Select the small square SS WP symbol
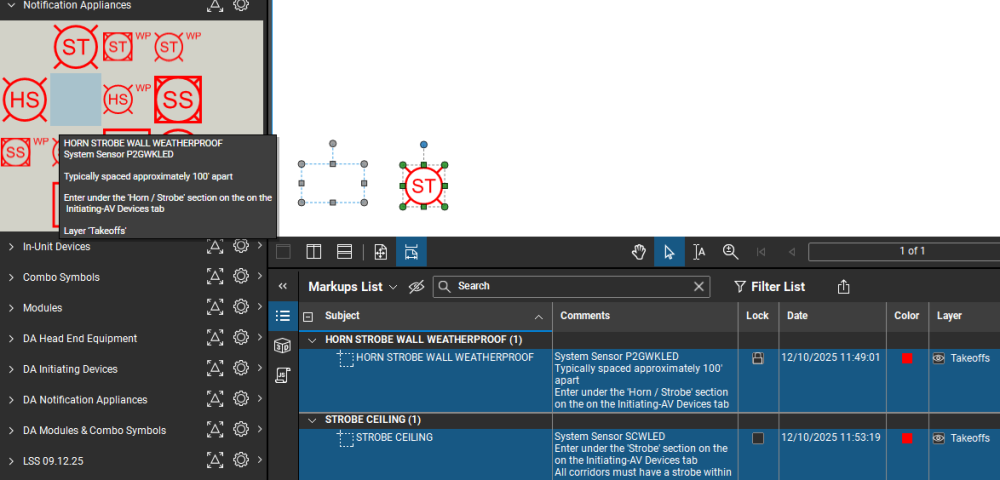This screenshot has height=480, width=1000. [15, 152]
